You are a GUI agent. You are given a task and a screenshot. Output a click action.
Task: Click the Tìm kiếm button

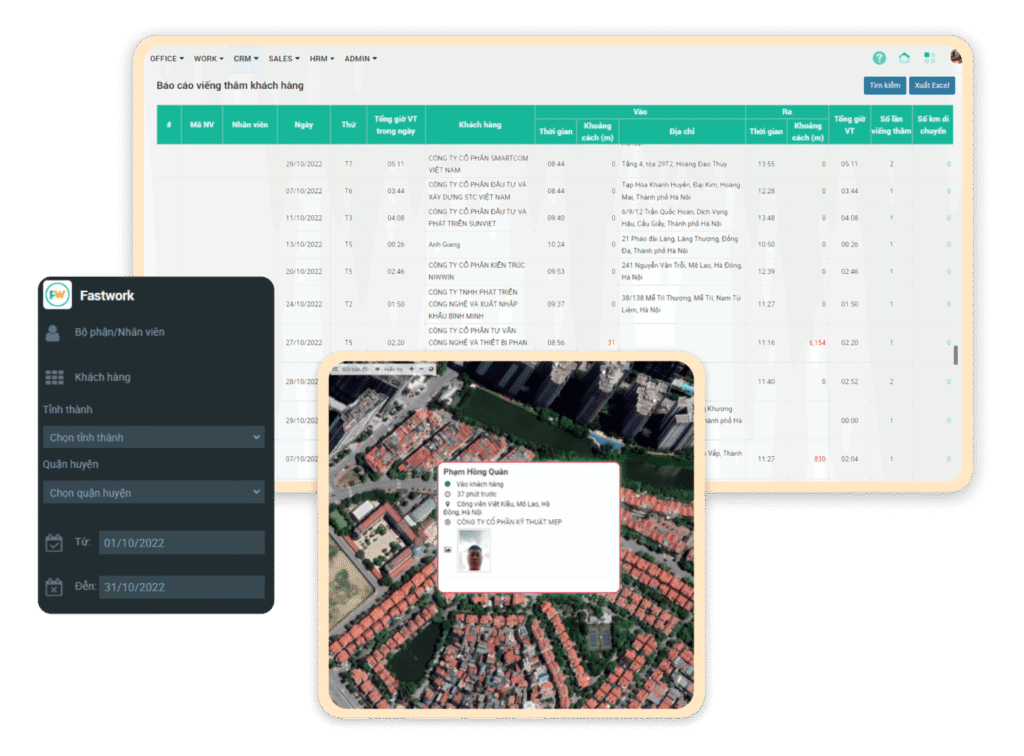coord(884,86)
